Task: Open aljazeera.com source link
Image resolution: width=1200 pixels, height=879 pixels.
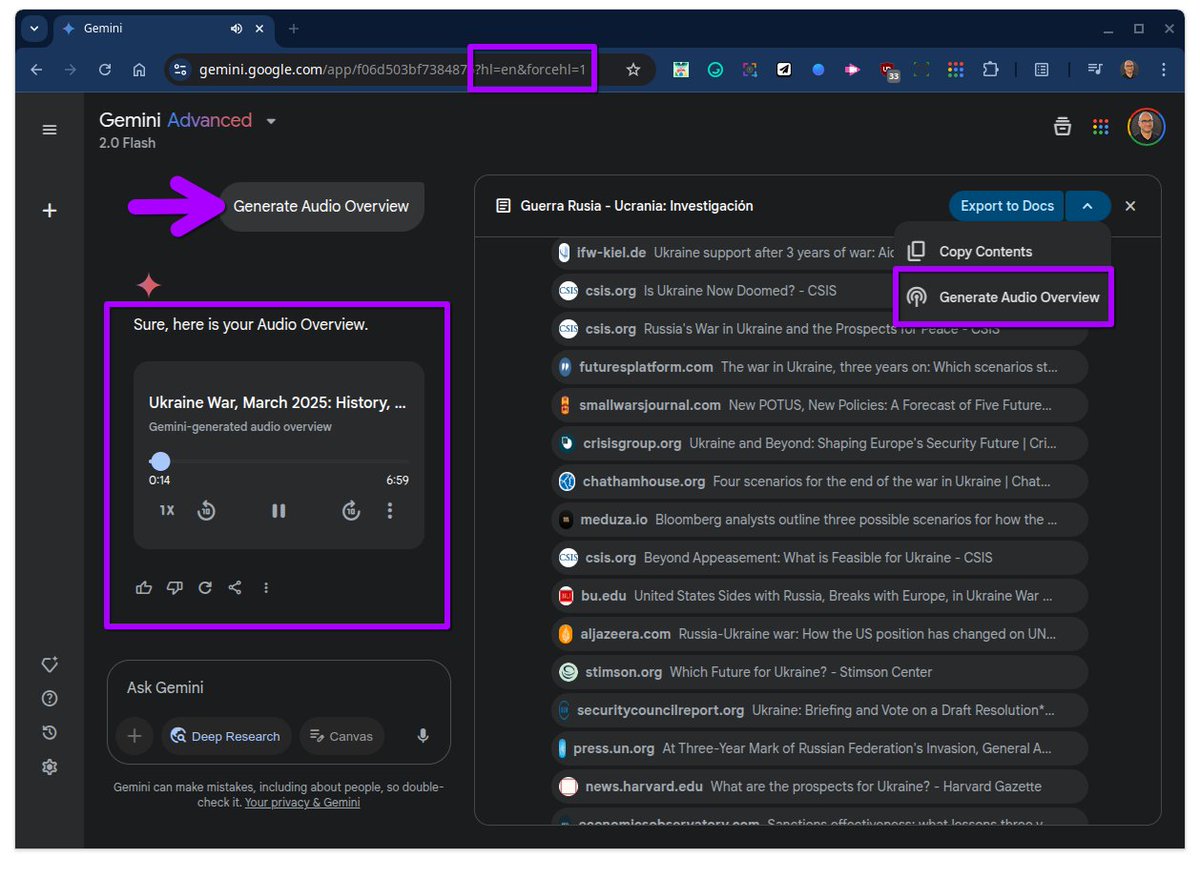Action: 820,634
